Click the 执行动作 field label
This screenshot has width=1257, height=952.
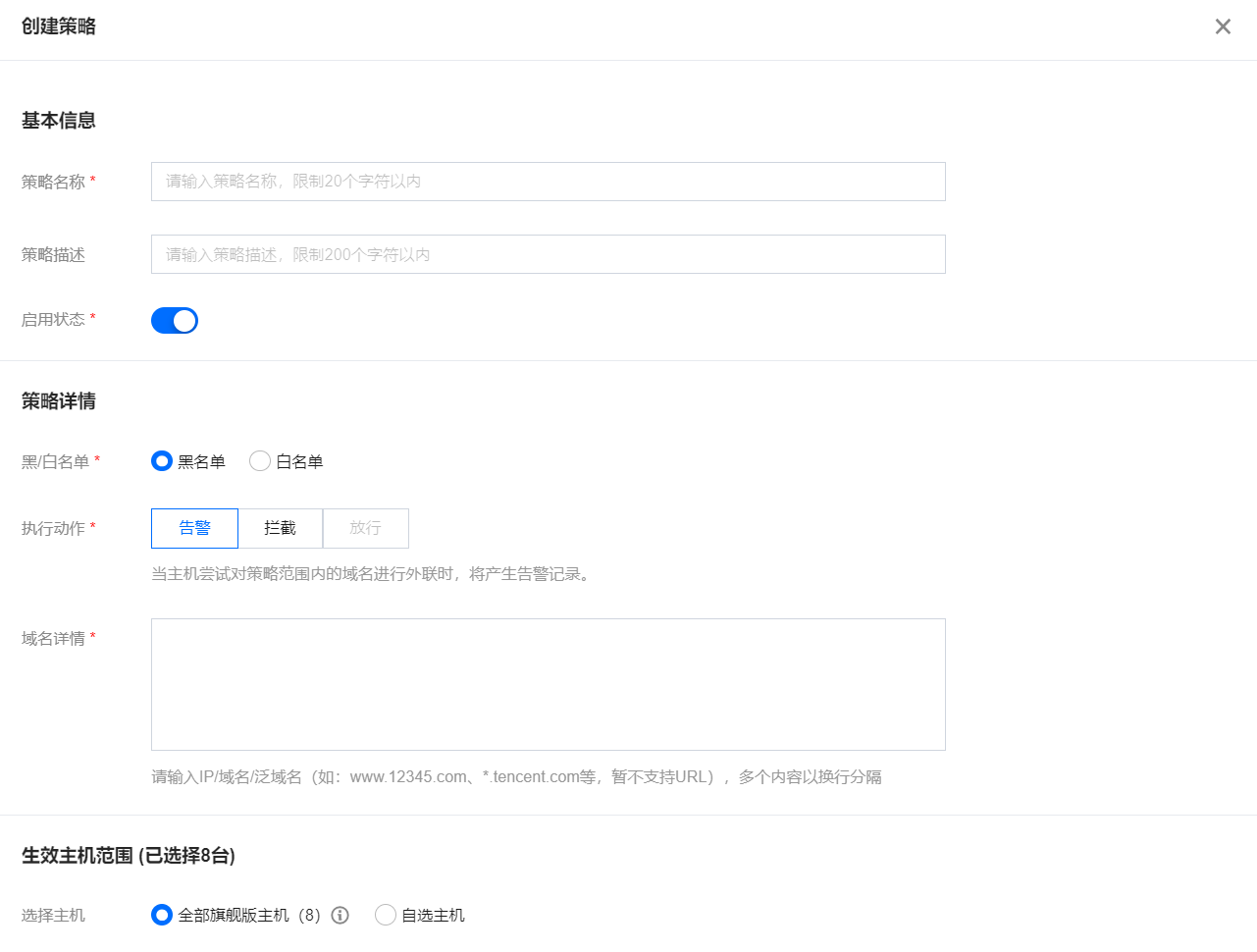coord(53,528)
